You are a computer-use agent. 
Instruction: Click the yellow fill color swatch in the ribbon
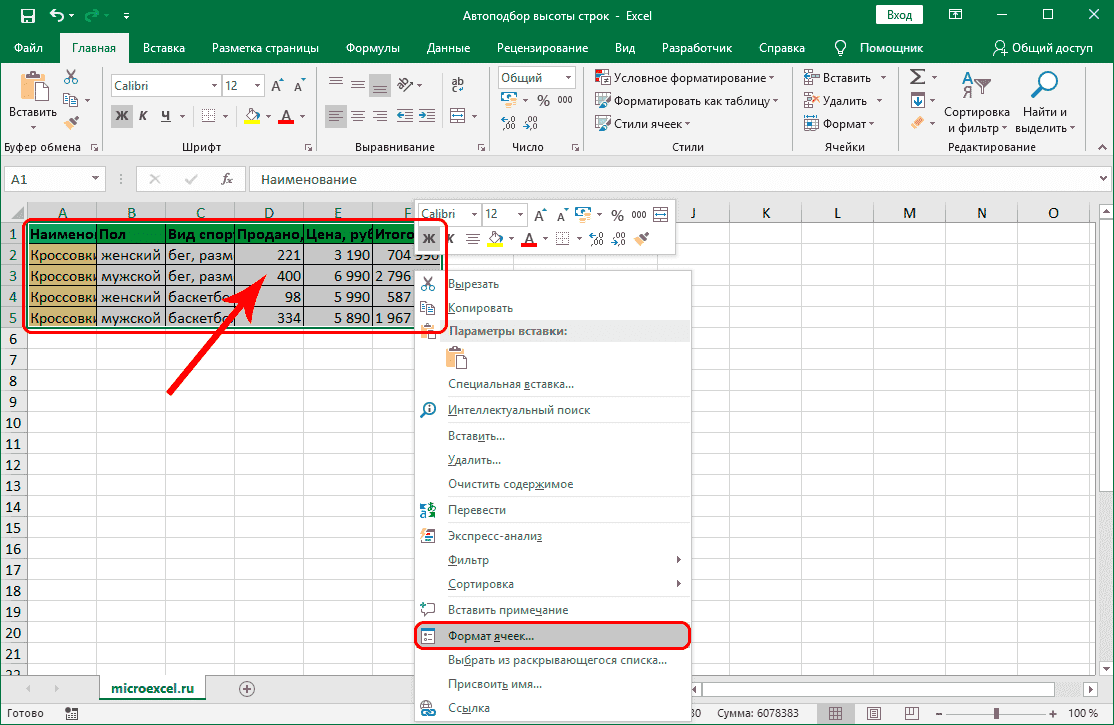(x=252, y=116)
